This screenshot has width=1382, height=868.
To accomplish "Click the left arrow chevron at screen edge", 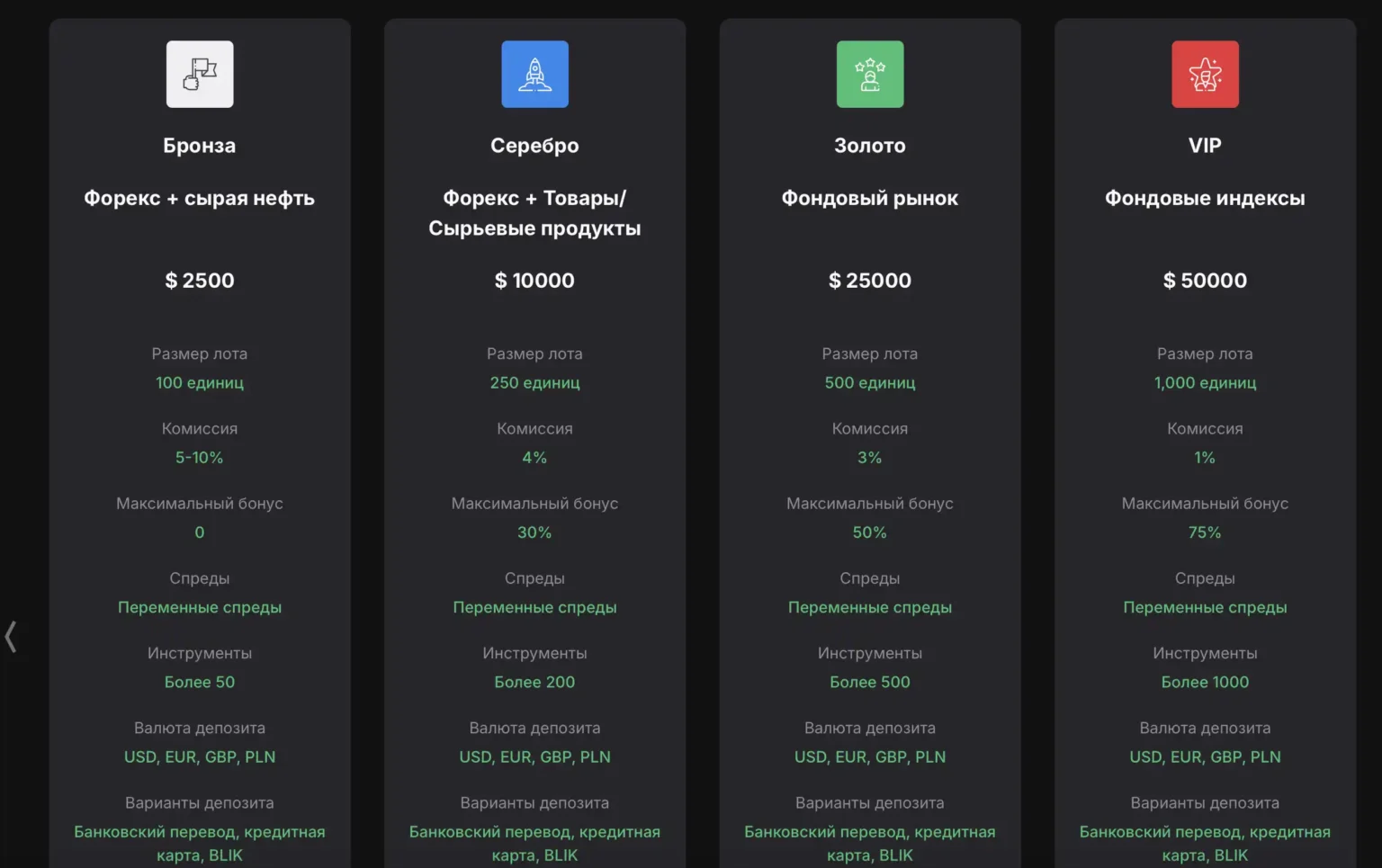I will [x=11, y=637].
